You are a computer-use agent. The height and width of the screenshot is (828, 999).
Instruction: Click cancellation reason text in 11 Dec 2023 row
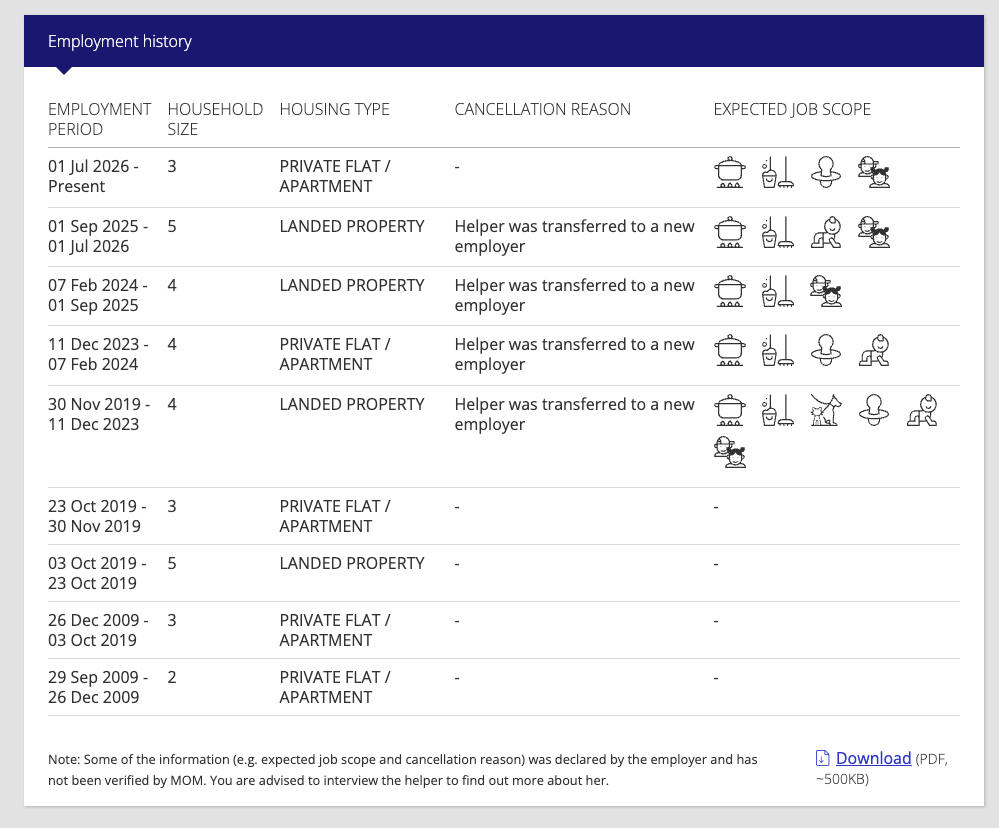[x=574, y=354]
